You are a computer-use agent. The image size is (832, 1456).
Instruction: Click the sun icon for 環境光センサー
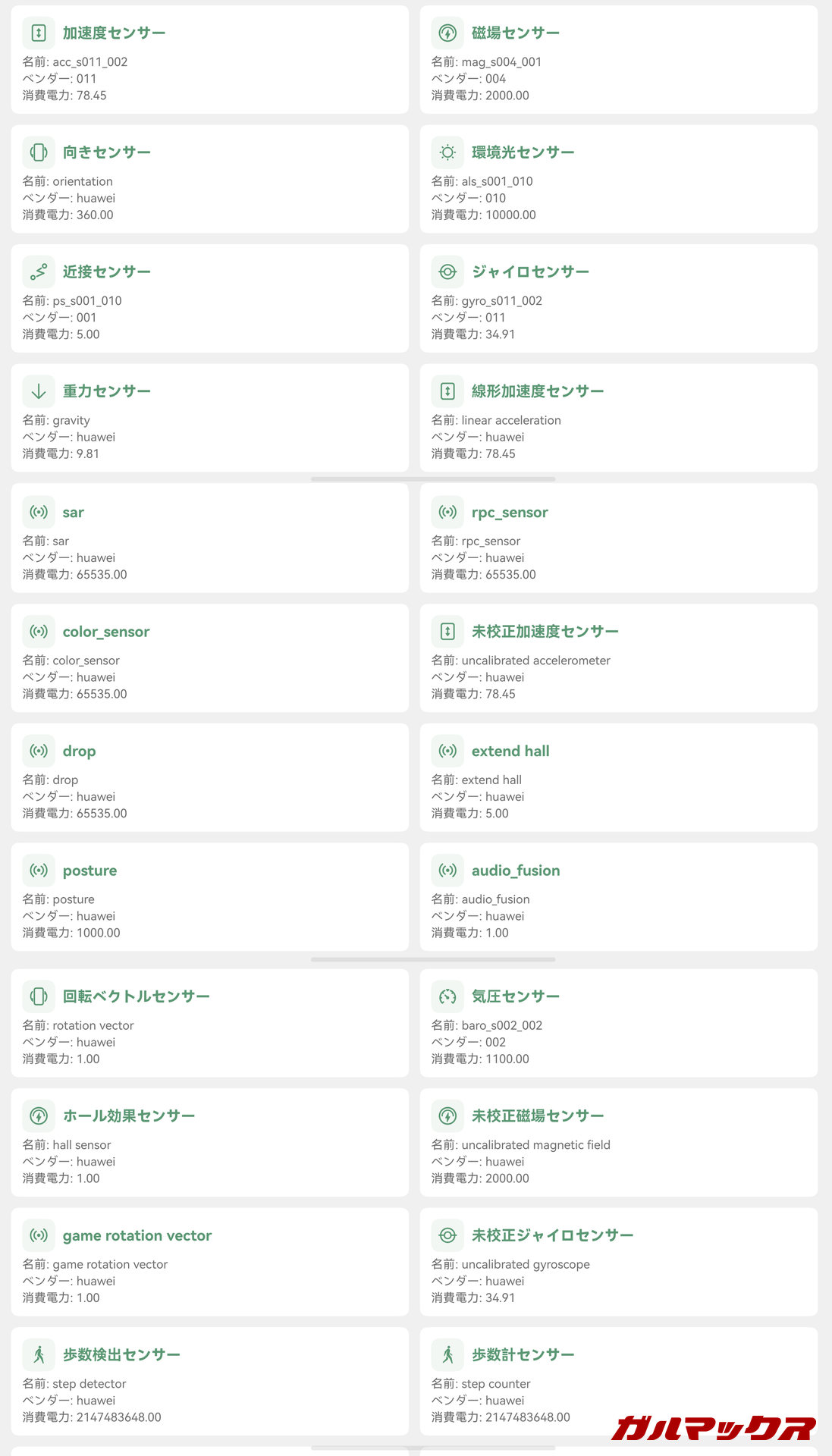point(447,152)
